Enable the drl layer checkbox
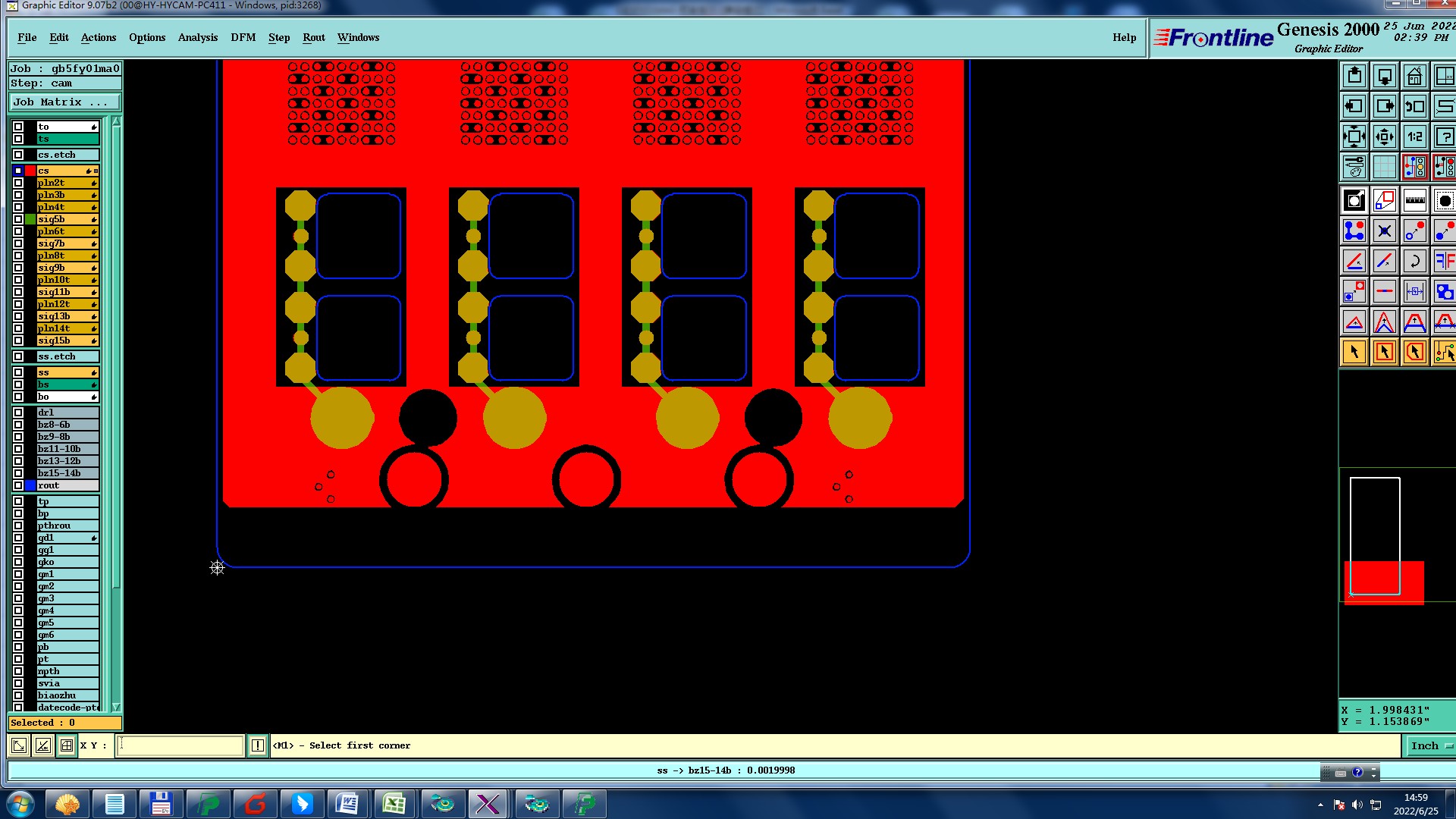 (x=18, y=413)
